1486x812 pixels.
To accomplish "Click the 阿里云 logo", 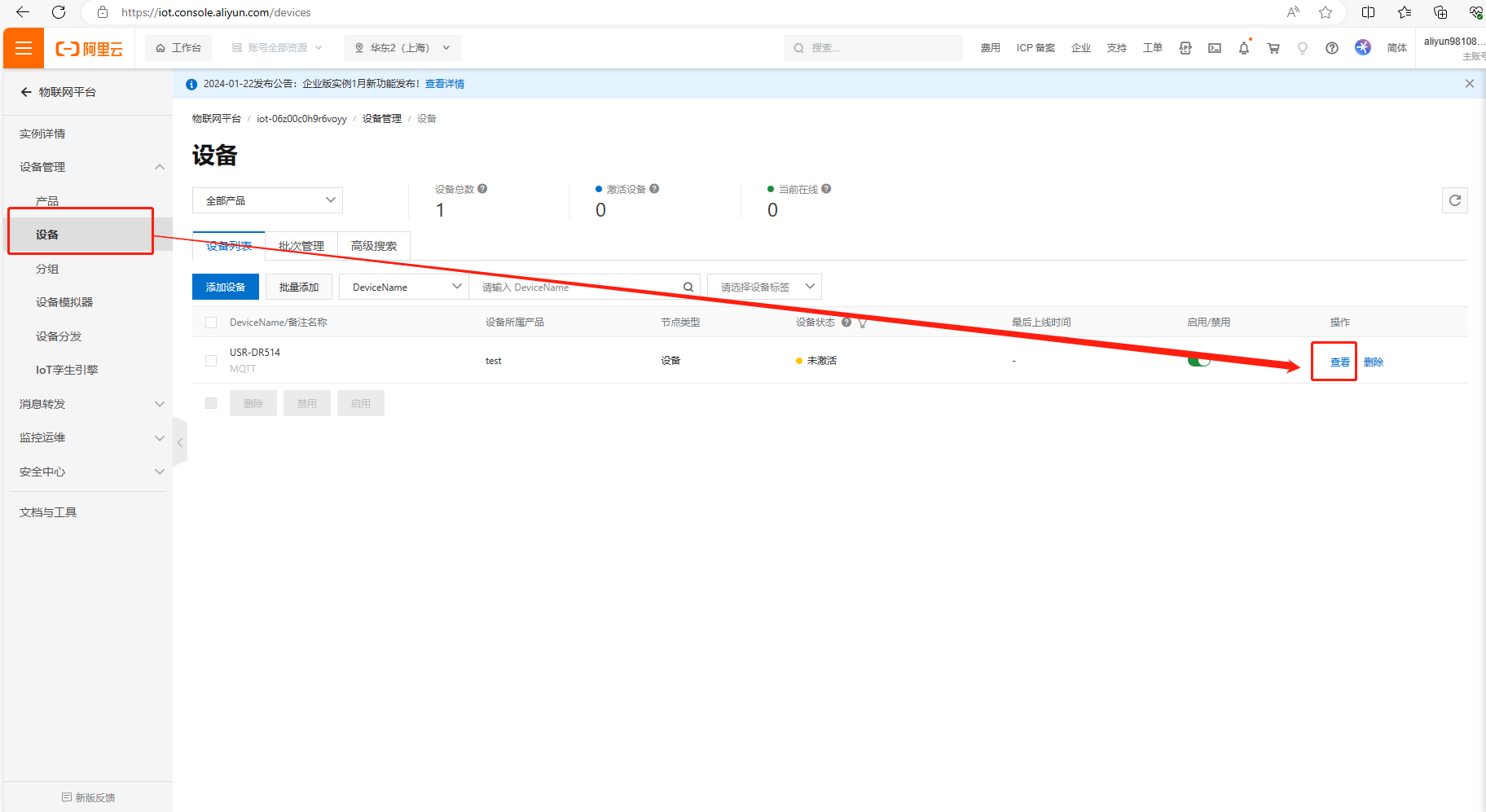I will pyautogui.click(x=90, y=49).
